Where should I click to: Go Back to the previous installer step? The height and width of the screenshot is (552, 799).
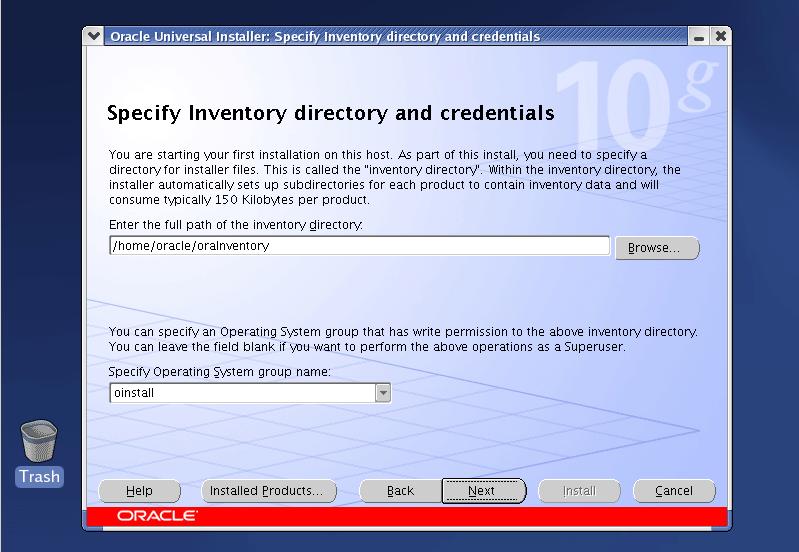(x=400, y=491)
